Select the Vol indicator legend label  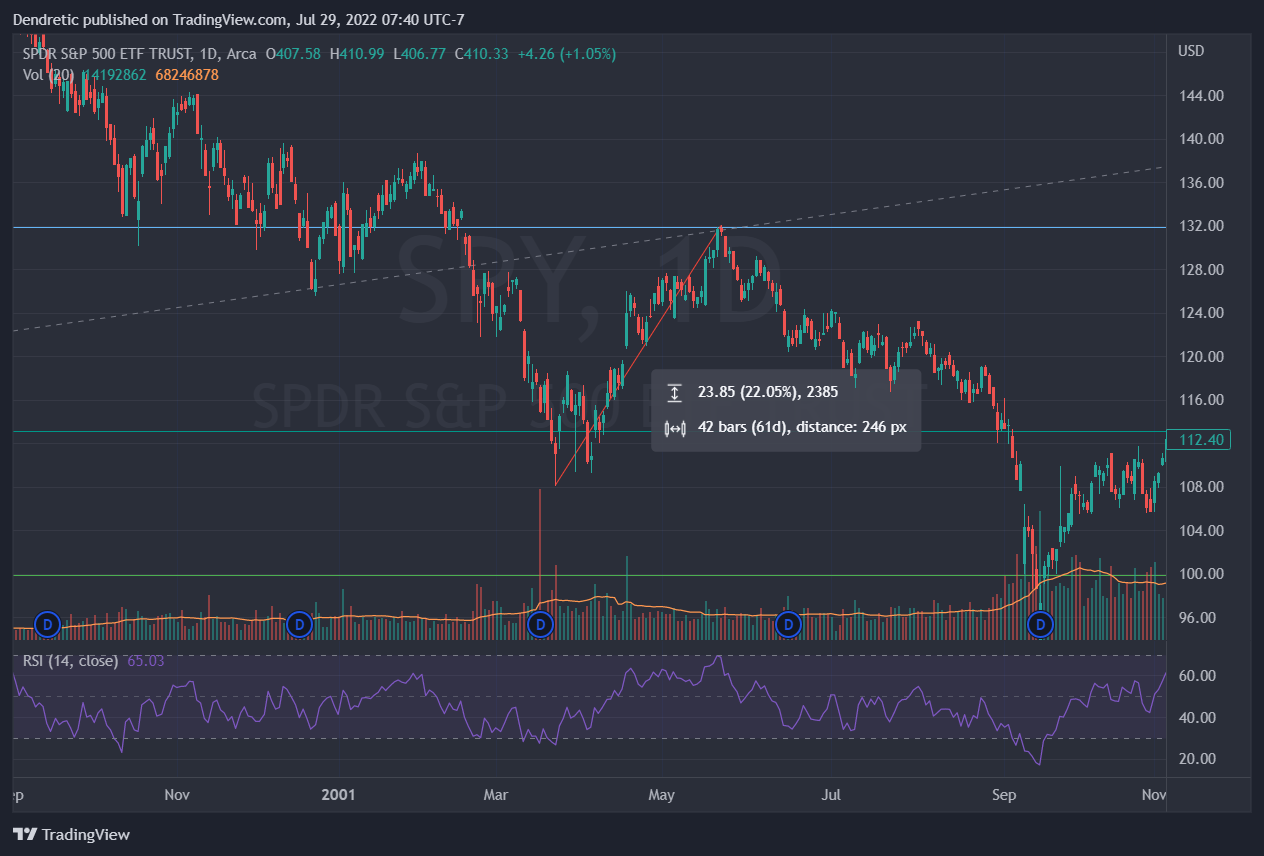50,75
